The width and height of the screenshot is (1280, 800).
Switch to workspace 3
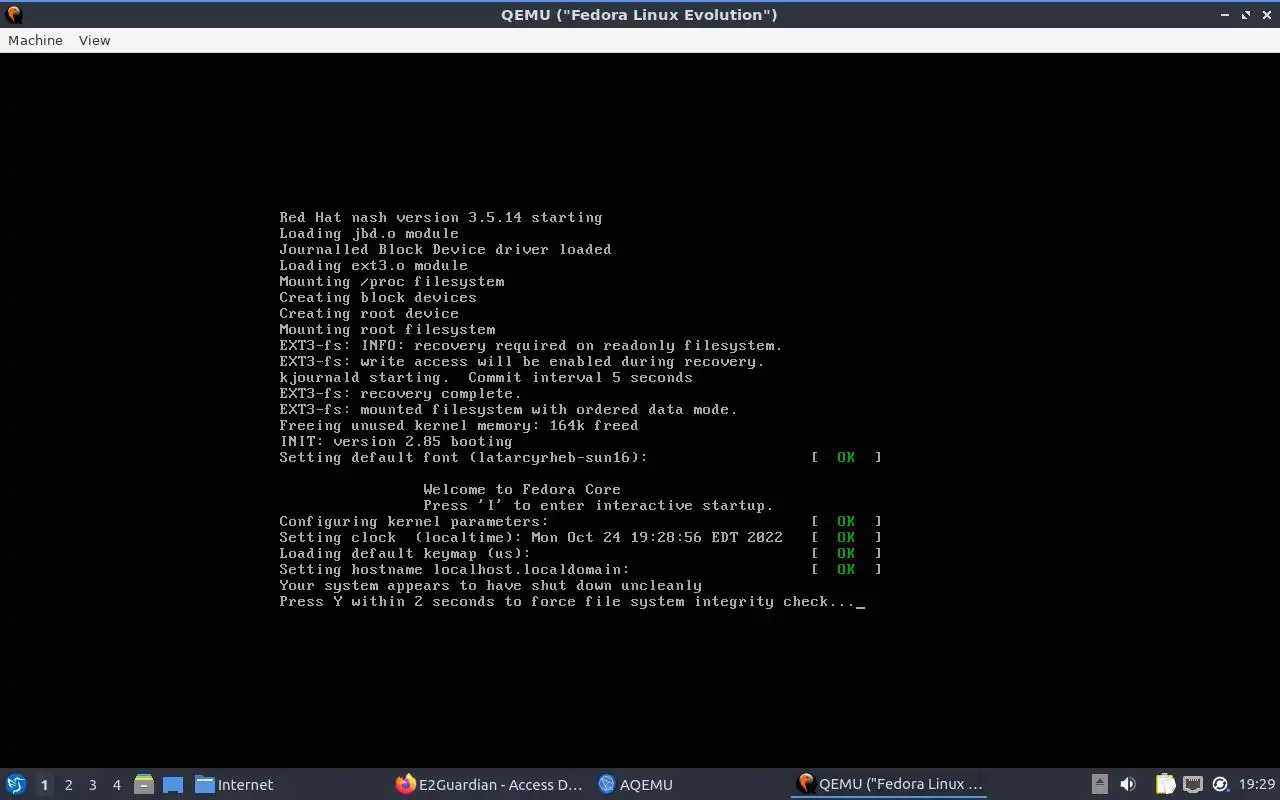92,785
